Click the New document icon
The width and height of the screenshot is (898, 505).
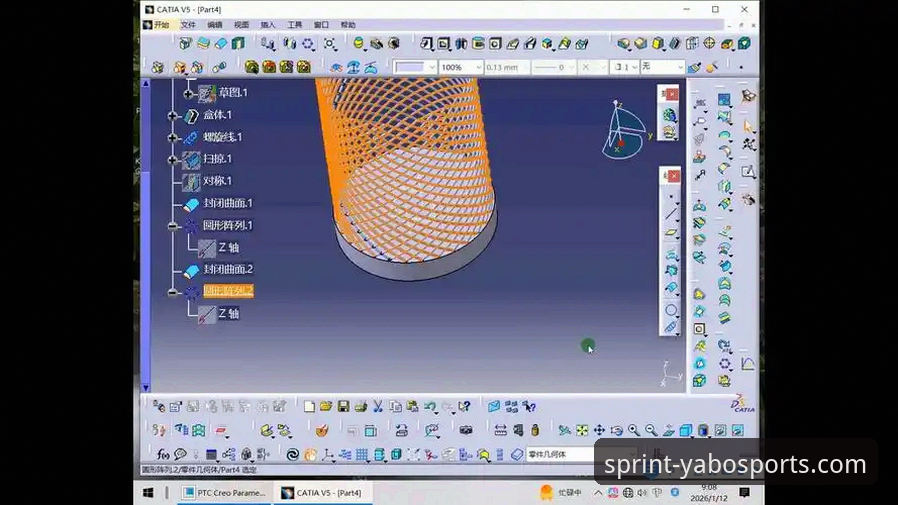coord(309,407)
